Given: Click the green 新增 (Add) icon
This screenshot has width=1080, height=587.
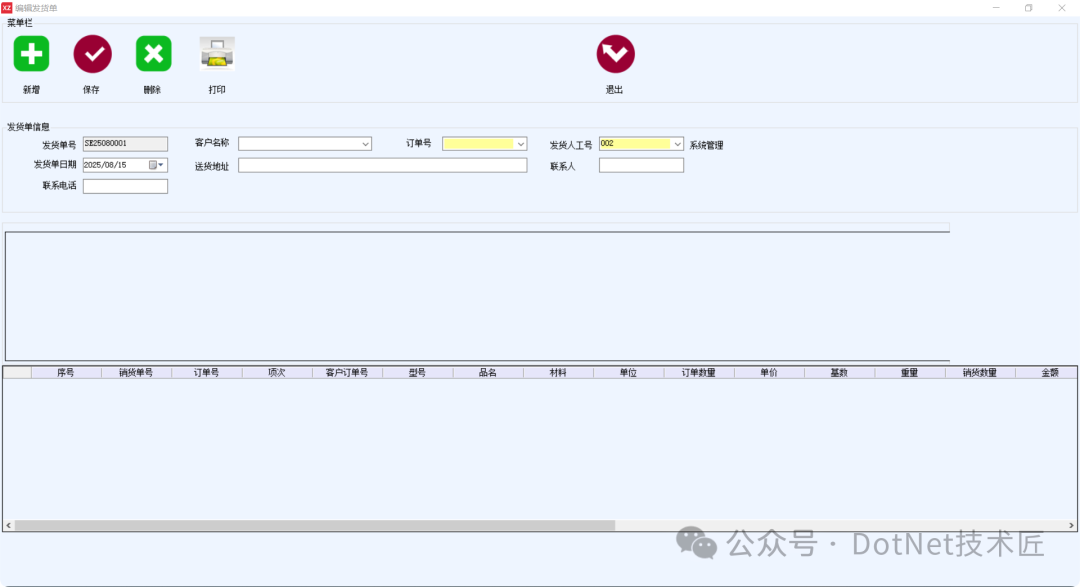Looking at the screenshot, I should (x=31, y=54).
